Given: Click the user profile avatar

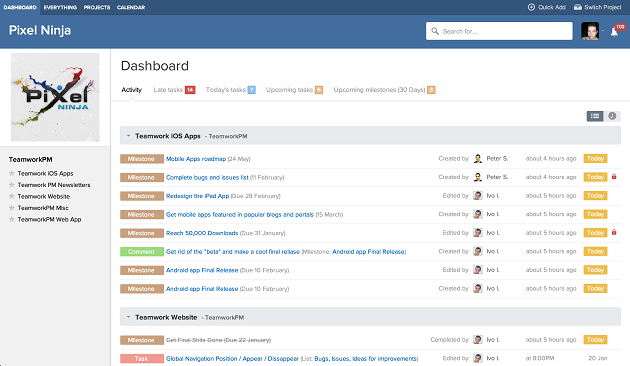Looking at the screenshot, I should (x=590, y=31).
